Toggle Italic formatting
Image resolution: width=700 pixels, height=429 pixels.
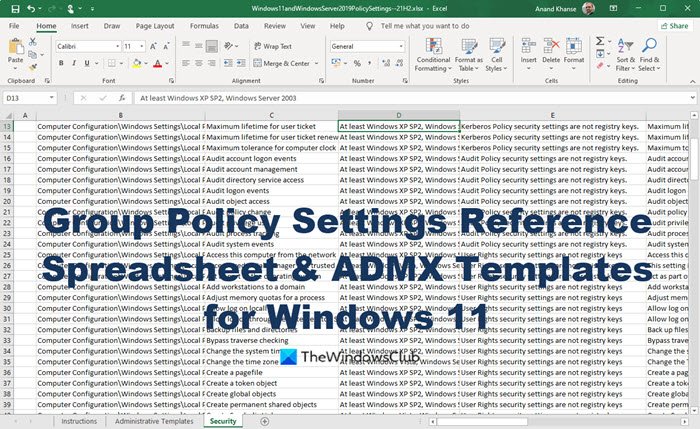coord(74,63)
